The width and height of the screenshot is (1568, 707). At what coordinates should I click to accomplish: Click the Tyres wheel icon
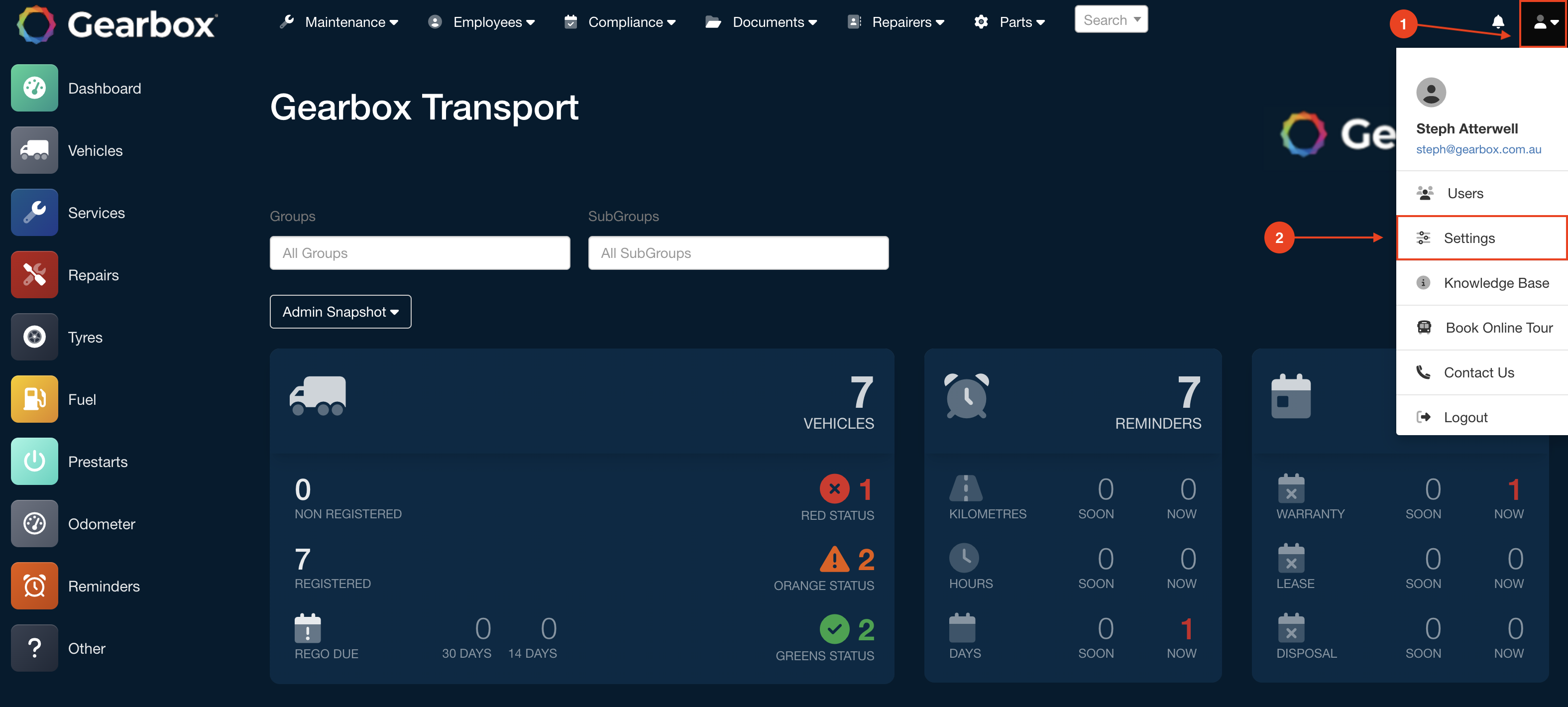coord(35,337)
